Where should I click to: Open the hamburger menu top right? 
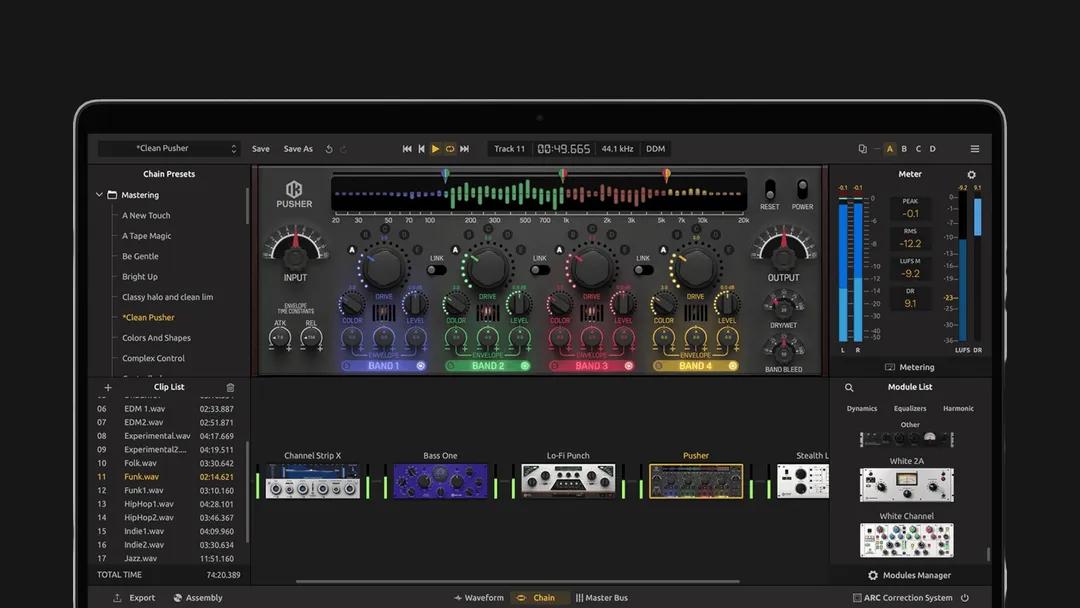click(975, 148)
